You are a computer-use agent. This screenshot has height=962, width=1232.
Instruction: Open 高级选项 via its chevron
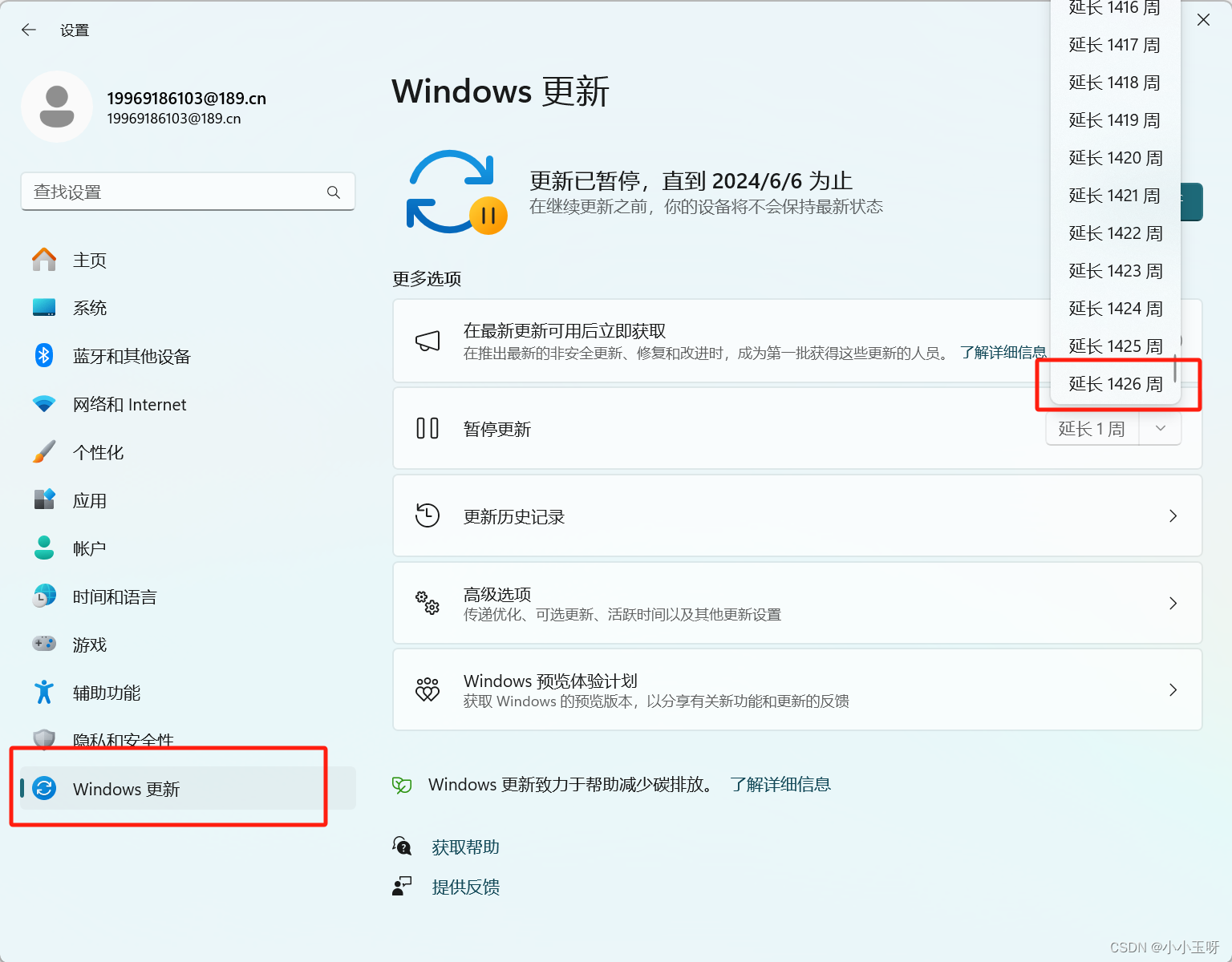point(1173,603)
